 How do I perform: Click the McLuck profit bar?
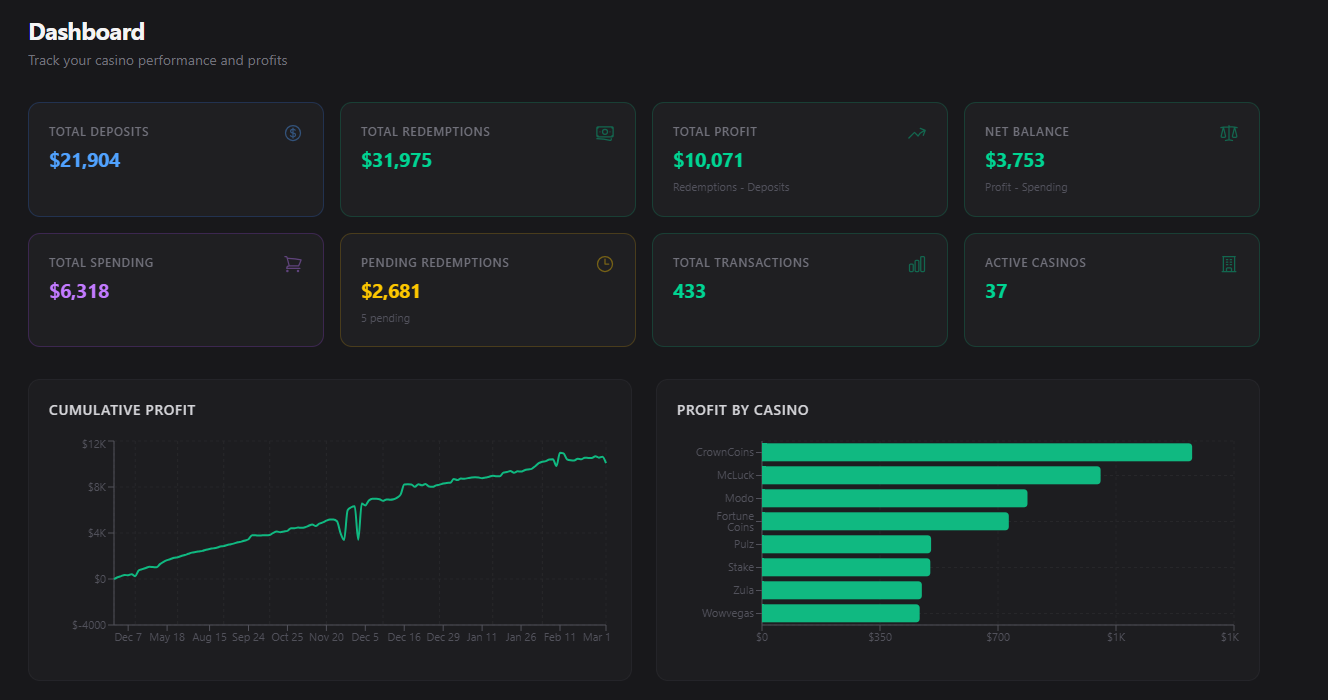point(930,474)
